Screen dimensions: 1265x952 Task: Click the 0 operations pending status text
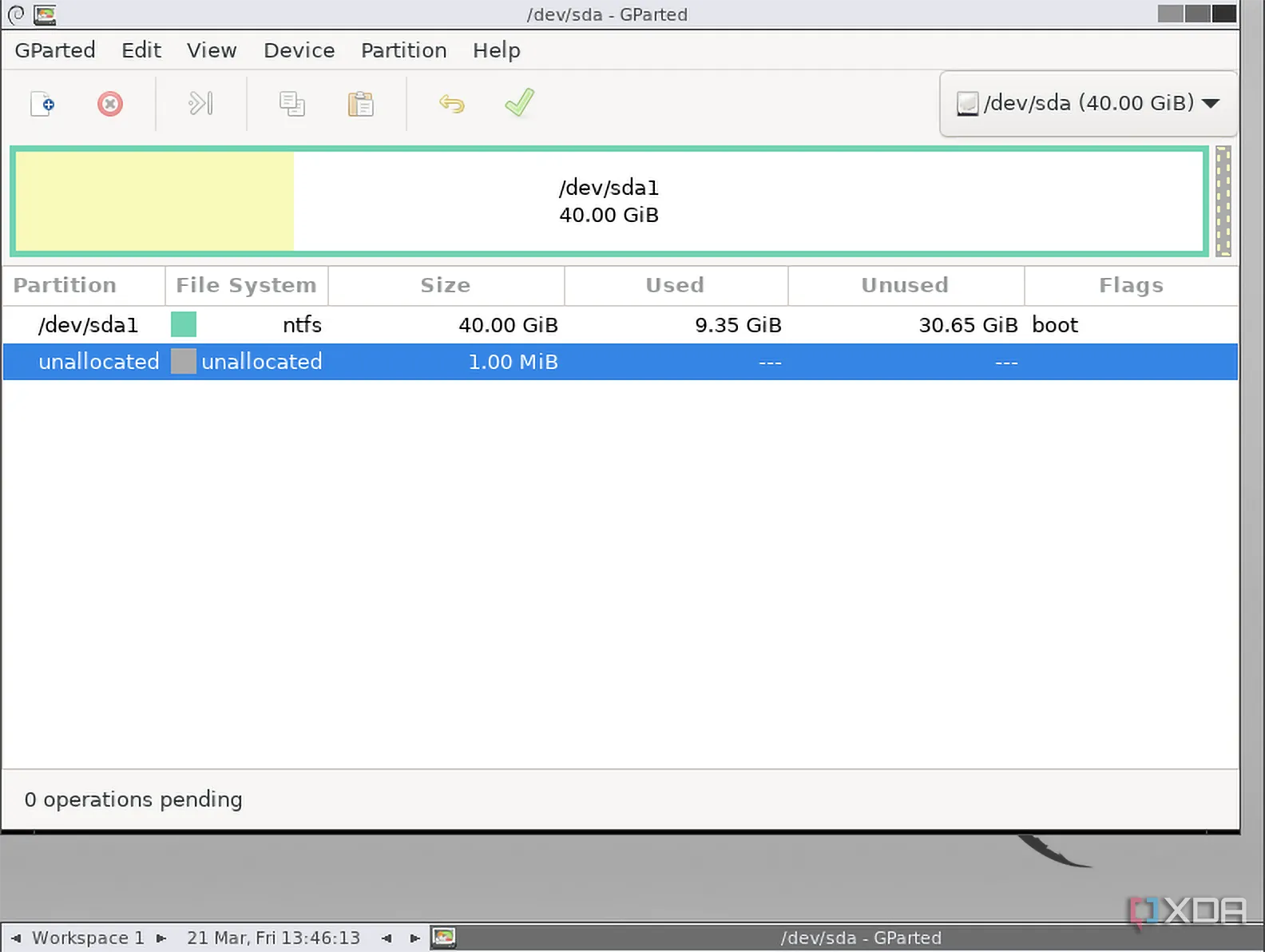pyautogui.click(x=133, y=799)
